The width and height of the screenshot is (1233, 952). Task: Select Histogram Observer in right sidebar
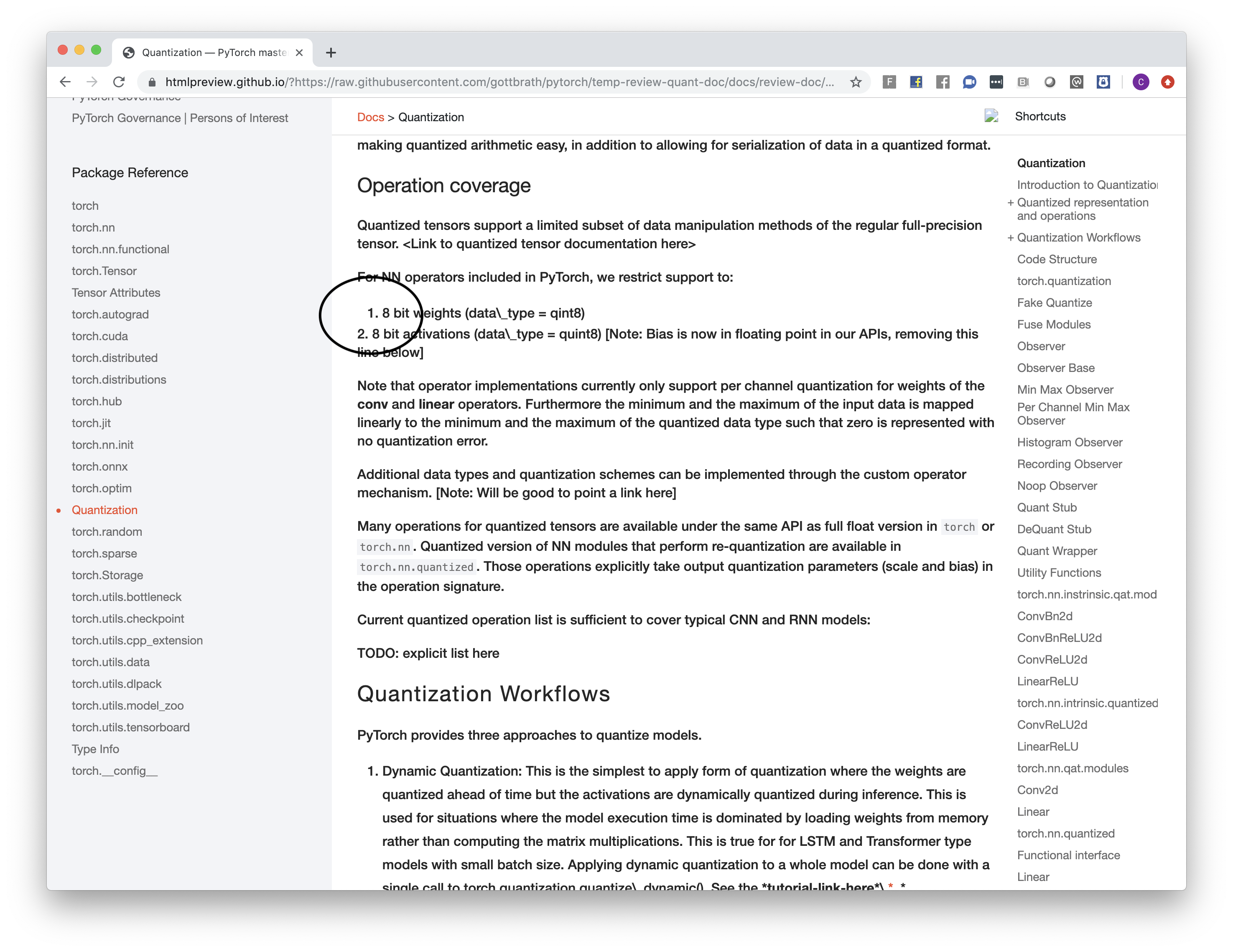[x=1070, y=442]
